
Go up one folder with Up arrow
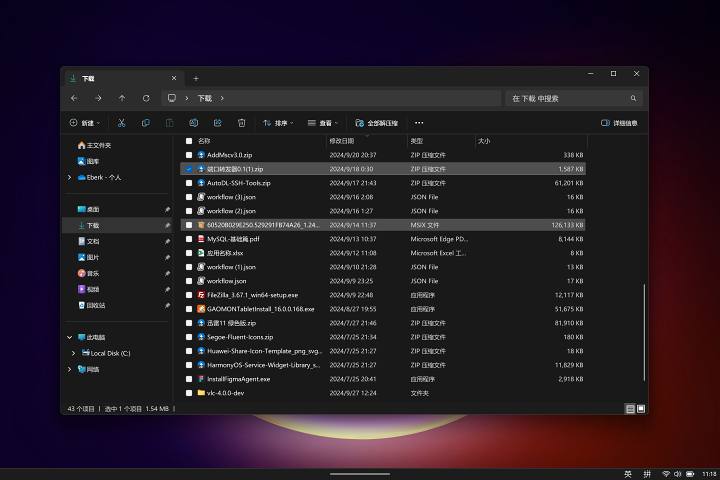[x=122, y=98]
